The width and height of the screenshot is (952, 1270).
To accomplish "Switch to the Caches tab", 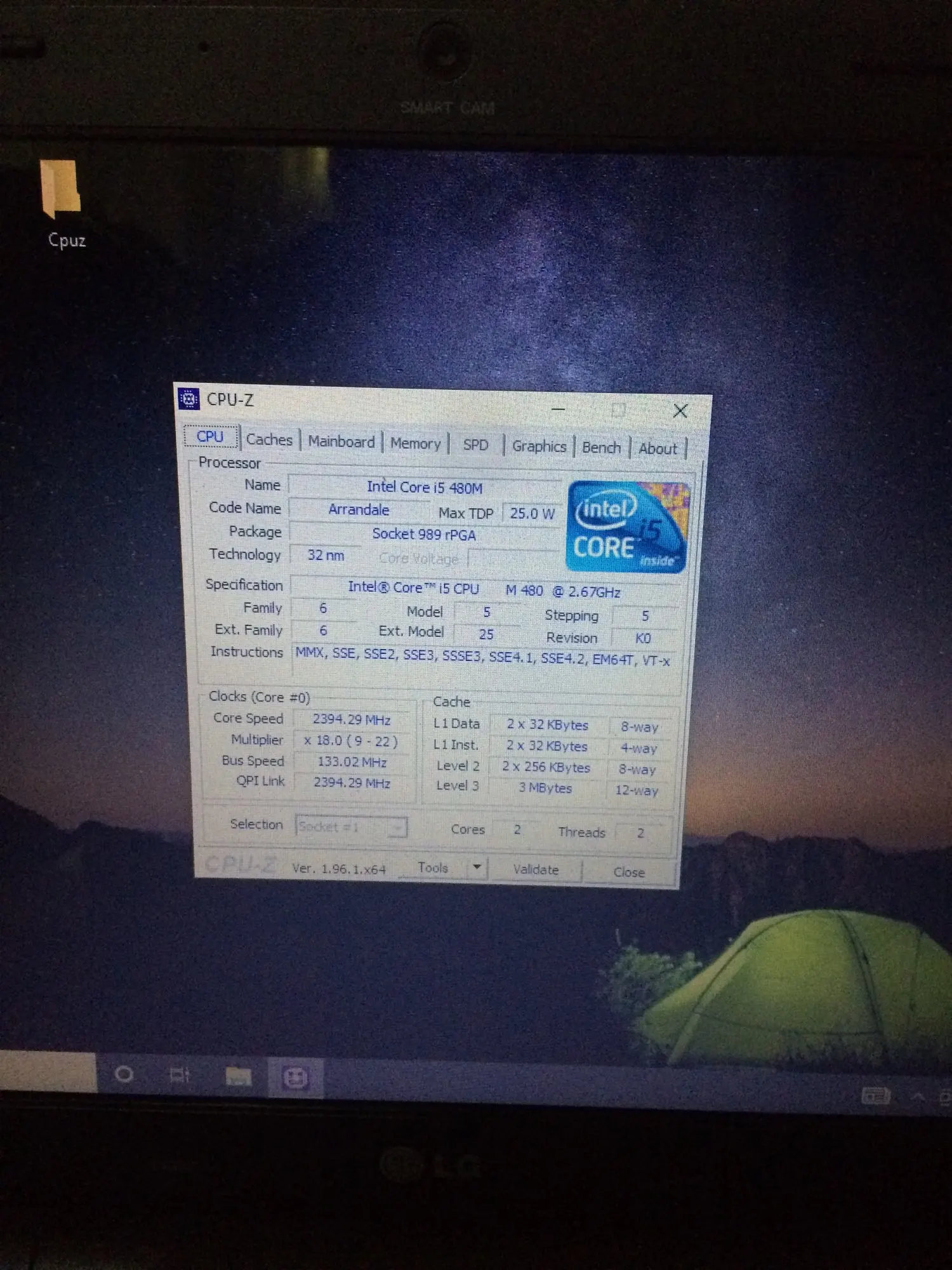I will pyautogui.click(x=269, y=439).
